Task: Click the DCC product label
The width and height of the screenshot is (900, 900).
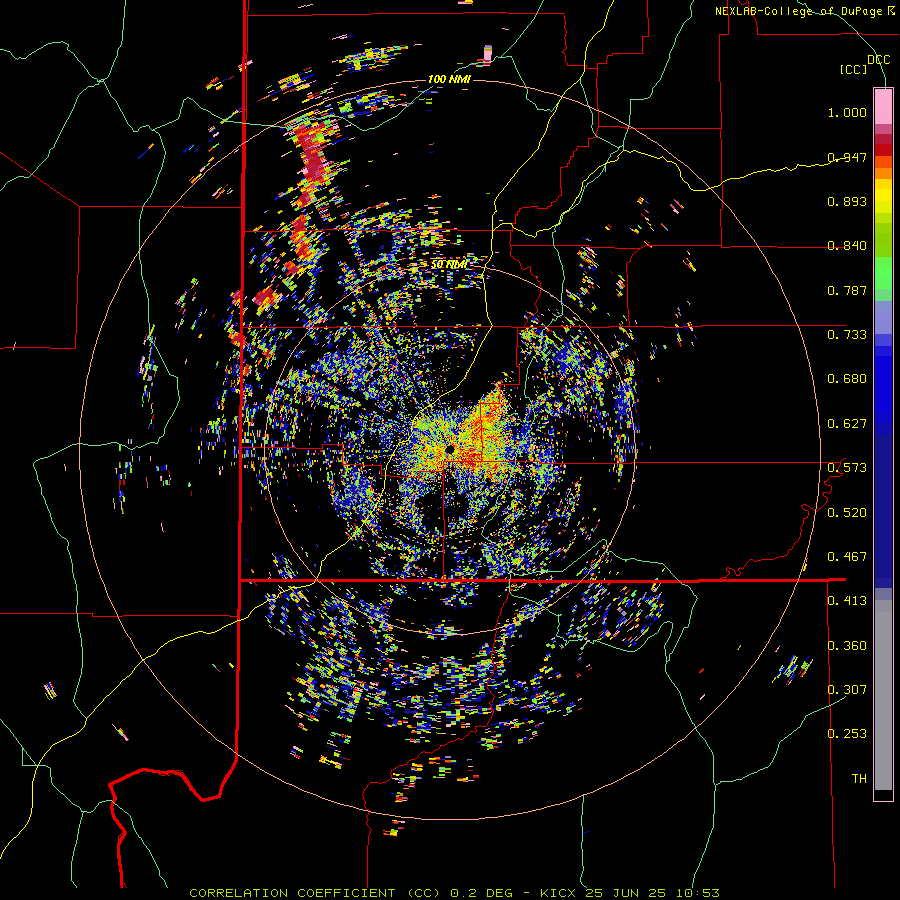Action: coord(878,60)
